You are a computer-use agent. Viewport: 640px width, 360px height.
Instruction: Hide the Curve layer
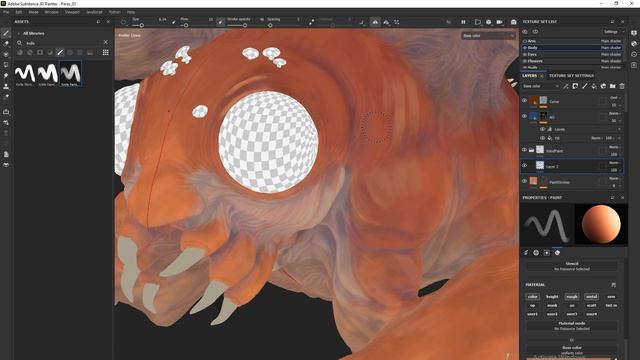tap(524, 100)
